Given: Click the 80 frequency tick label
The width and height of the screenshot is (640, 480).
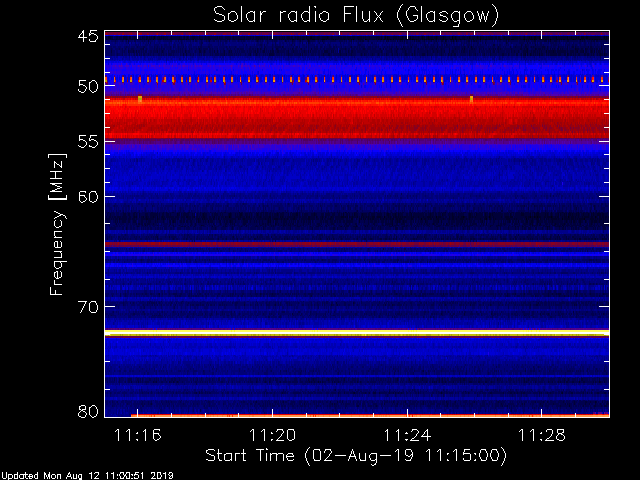Looking at the screenshot, I should (88, 411).
